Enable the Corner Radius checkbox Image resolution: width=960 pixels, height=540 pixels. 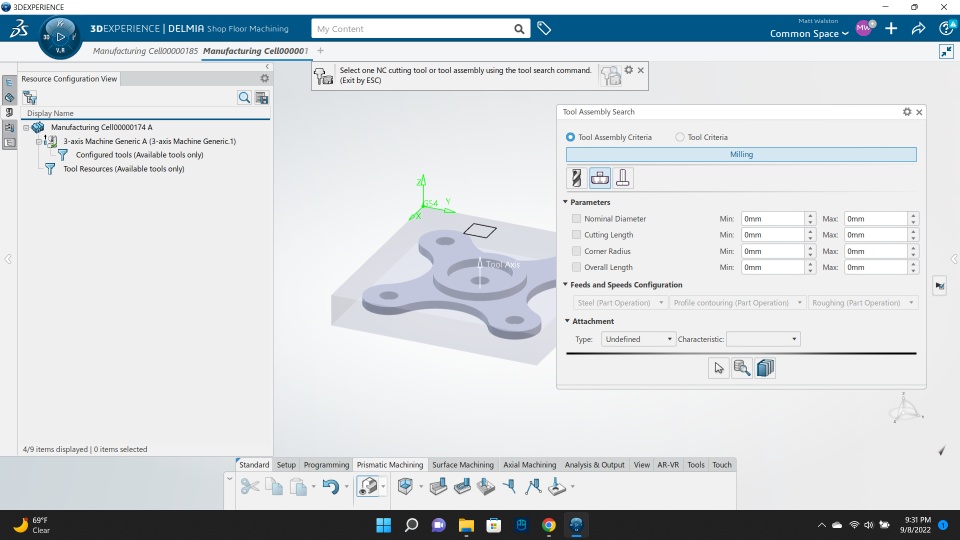[576, 251]
